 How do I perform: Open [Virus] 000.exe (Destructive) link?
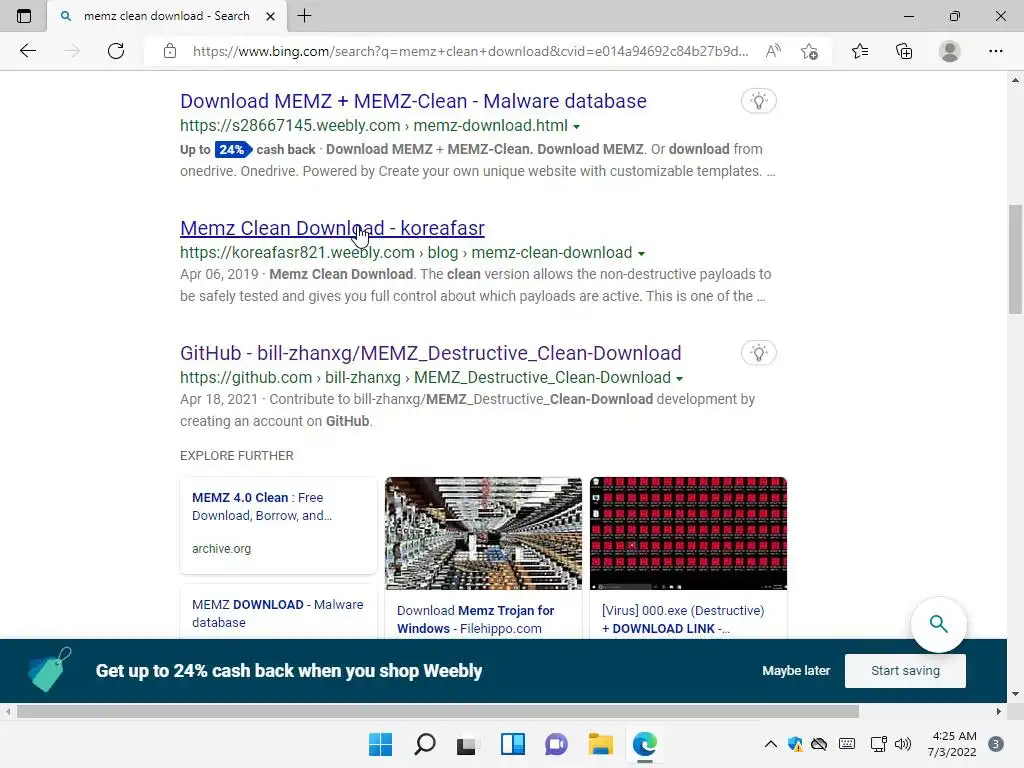[682, 619]
